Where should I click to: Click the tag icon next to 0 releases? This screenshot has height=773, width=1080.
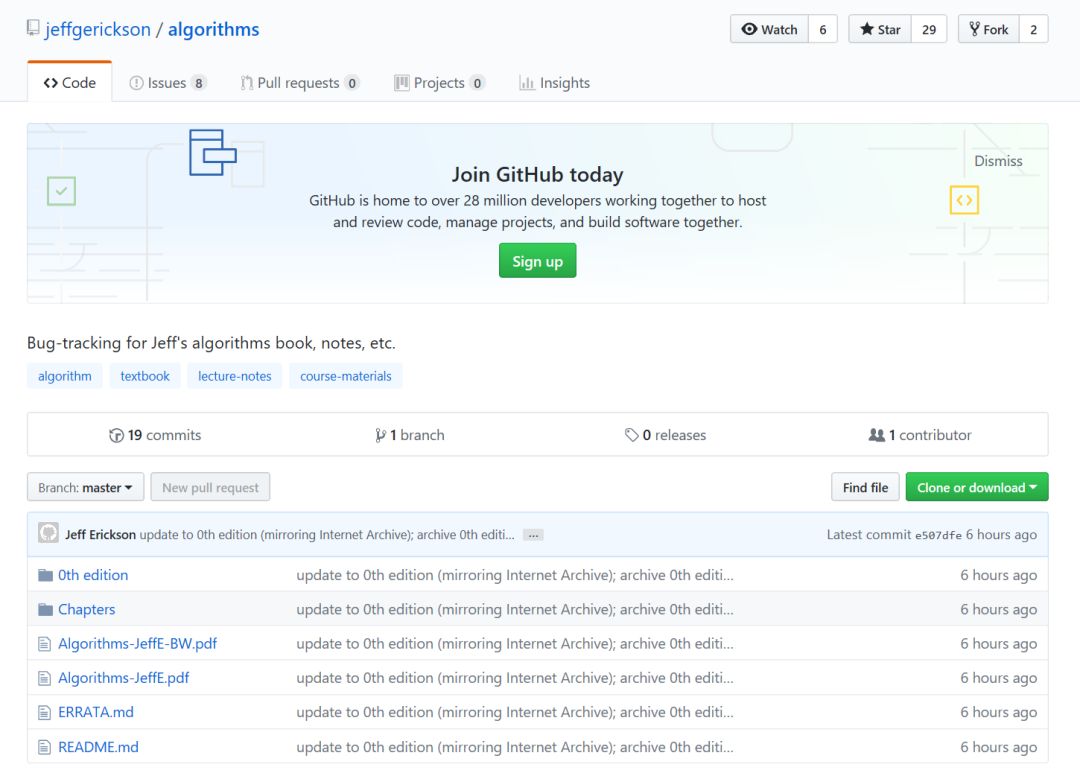(632, 435)
